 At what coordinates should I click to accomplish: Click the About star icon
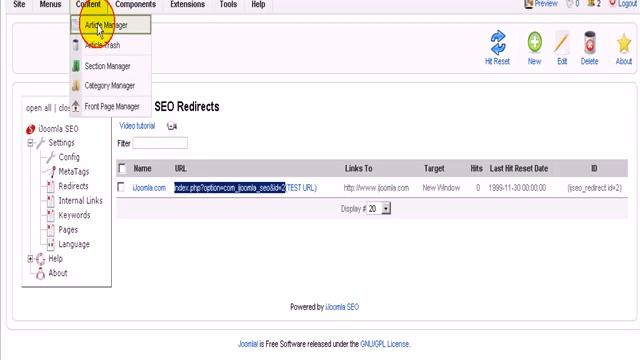point(624,43)
